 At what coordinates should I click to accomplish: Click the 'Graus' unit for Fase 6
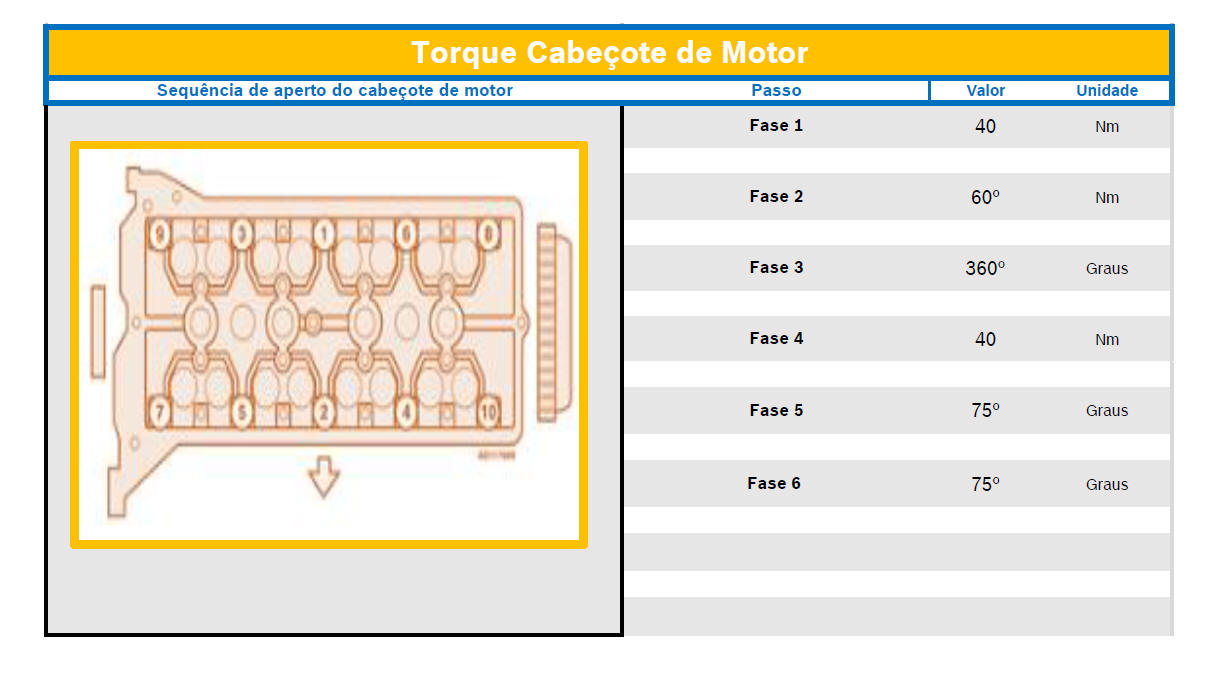[1106, 484]
